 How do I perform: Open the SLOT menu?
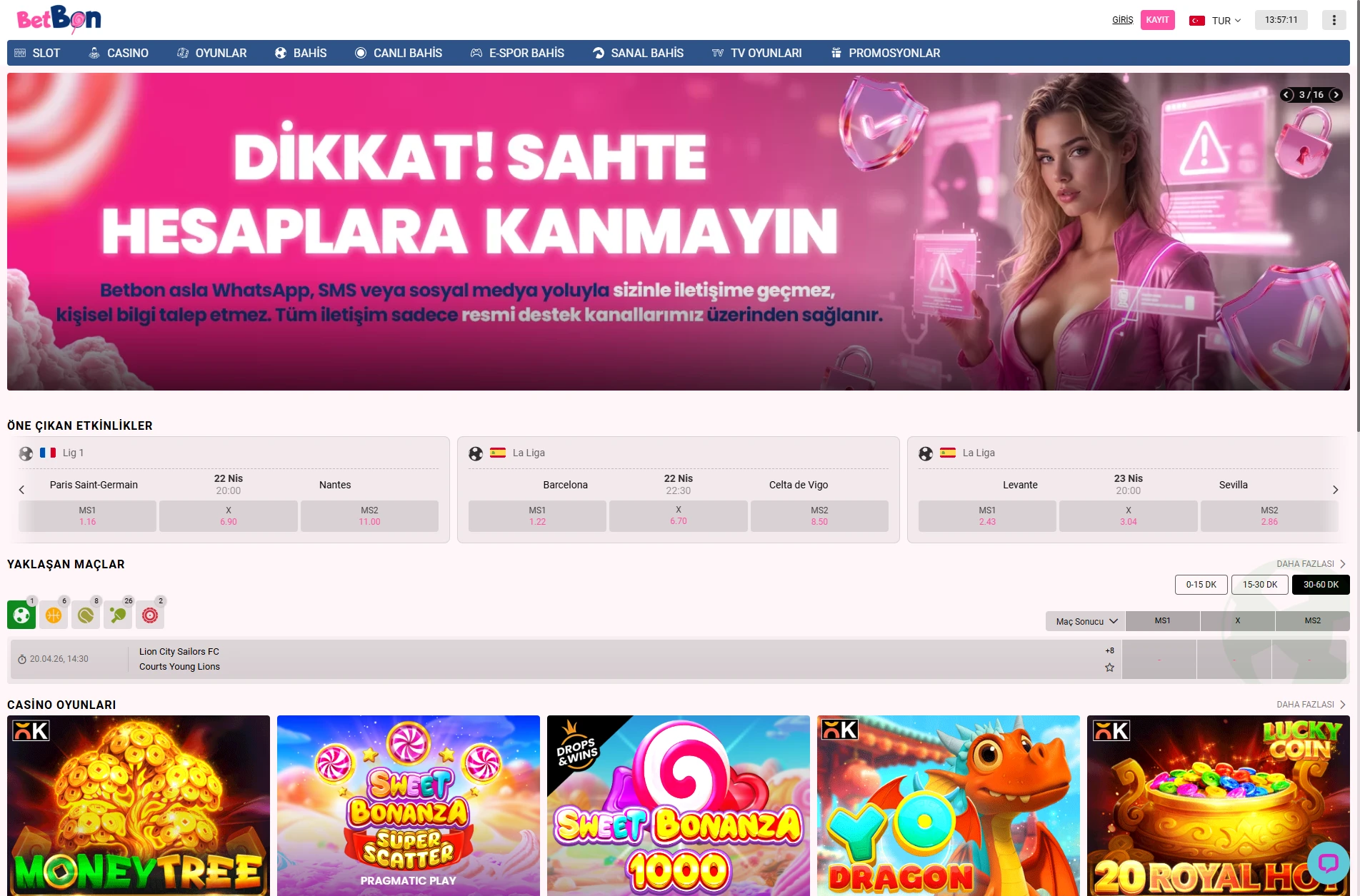point(37,53)
